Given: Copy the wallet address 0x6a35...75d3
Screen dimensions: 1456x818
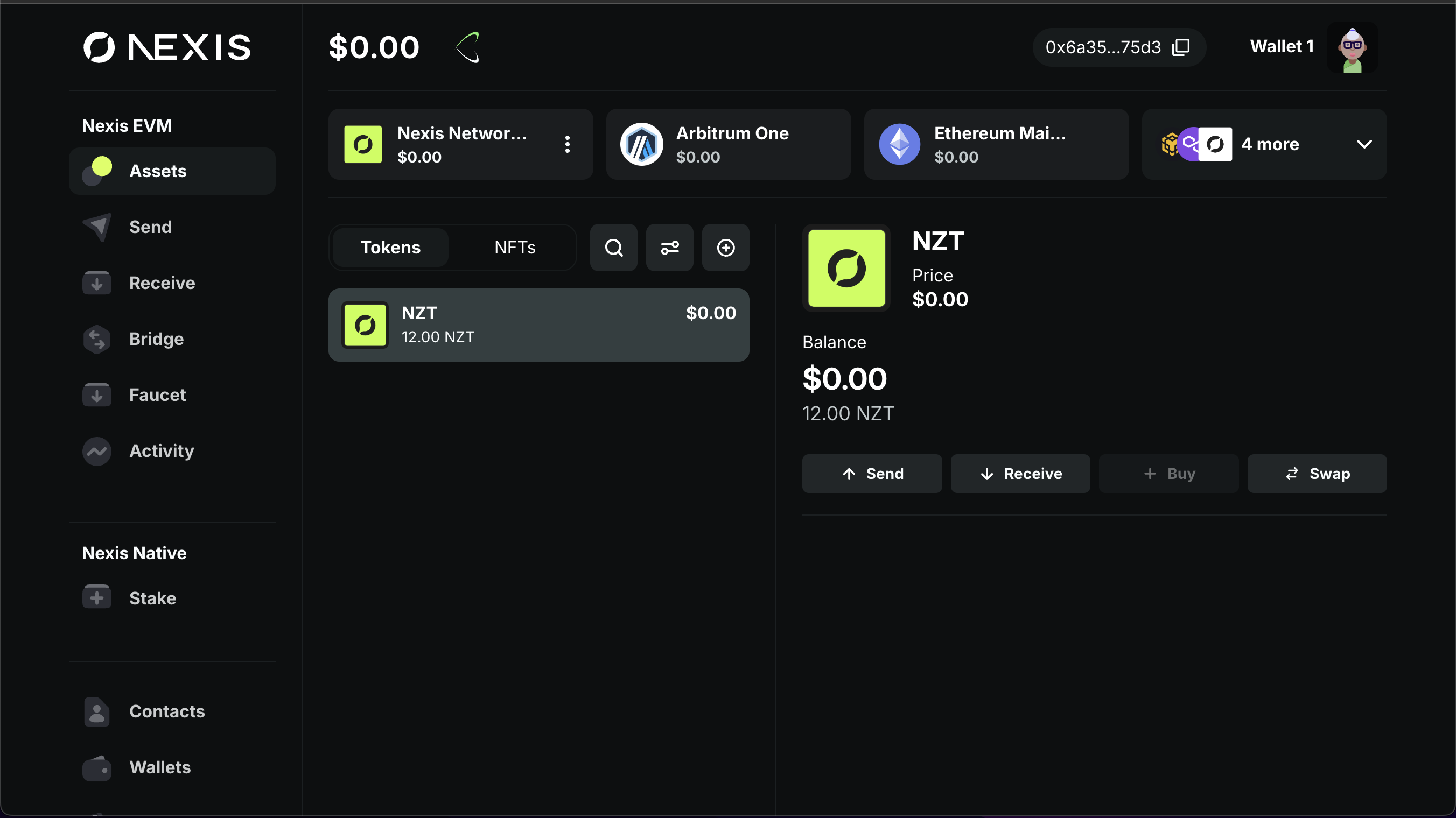Looking at the screenshot, I should pos(1181,47).
